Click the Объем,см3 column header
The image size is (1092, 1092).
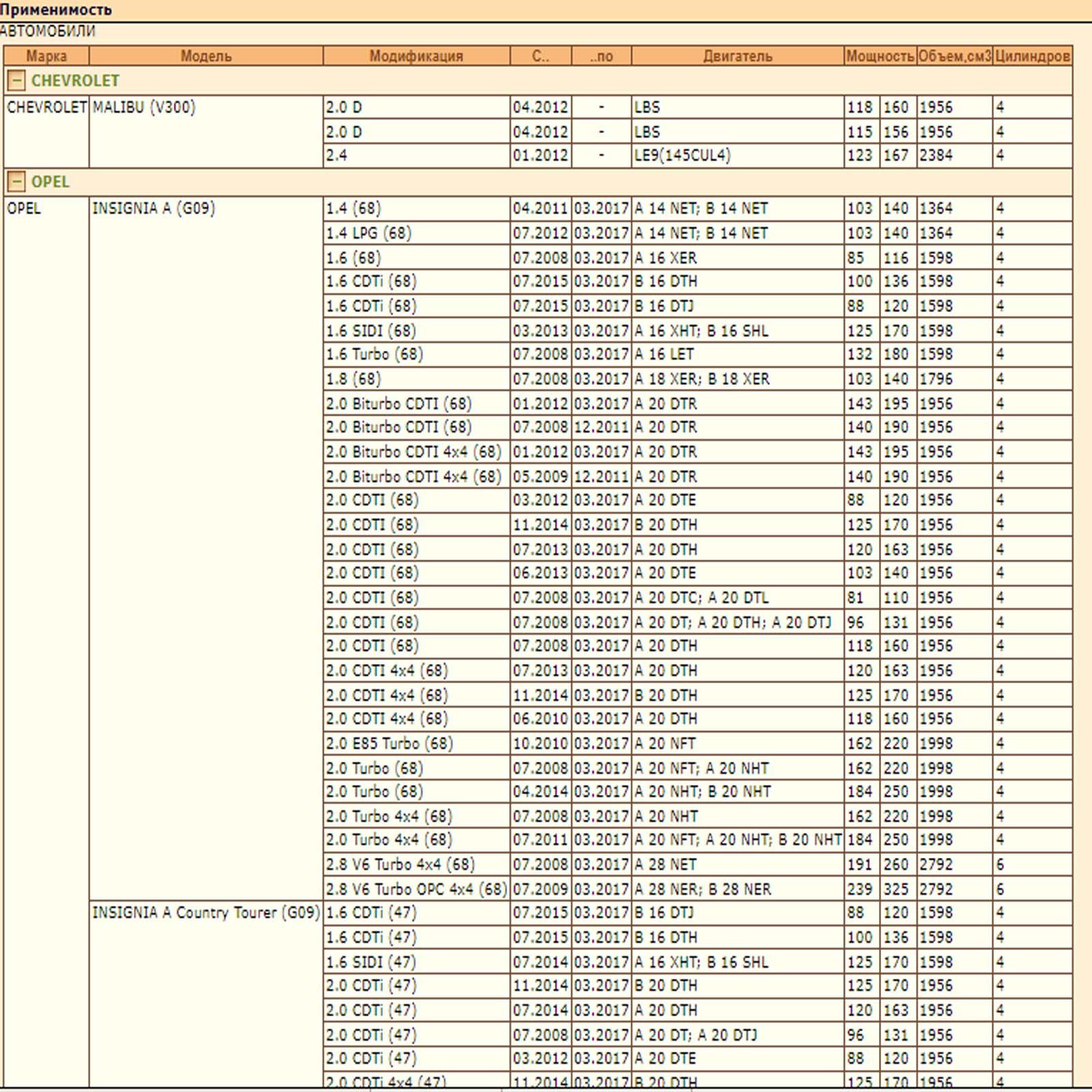pos(954,56)
